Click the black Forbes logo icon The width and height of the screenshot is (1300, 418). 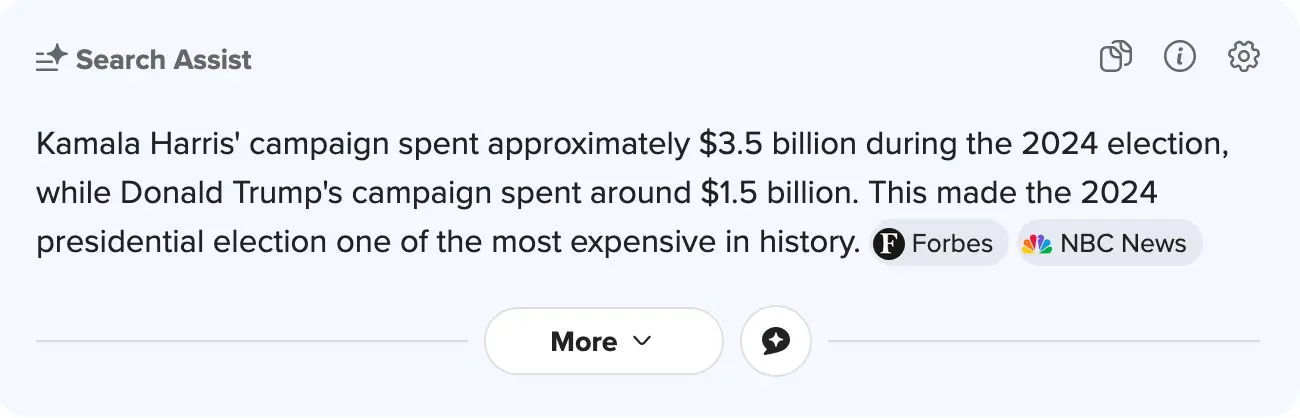click(x=888, y=243)
